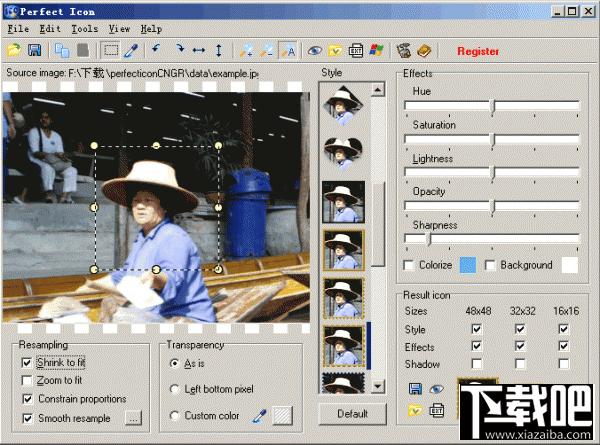
Task: Adjust the Saturation slider handle
Action: pos(493,139)
